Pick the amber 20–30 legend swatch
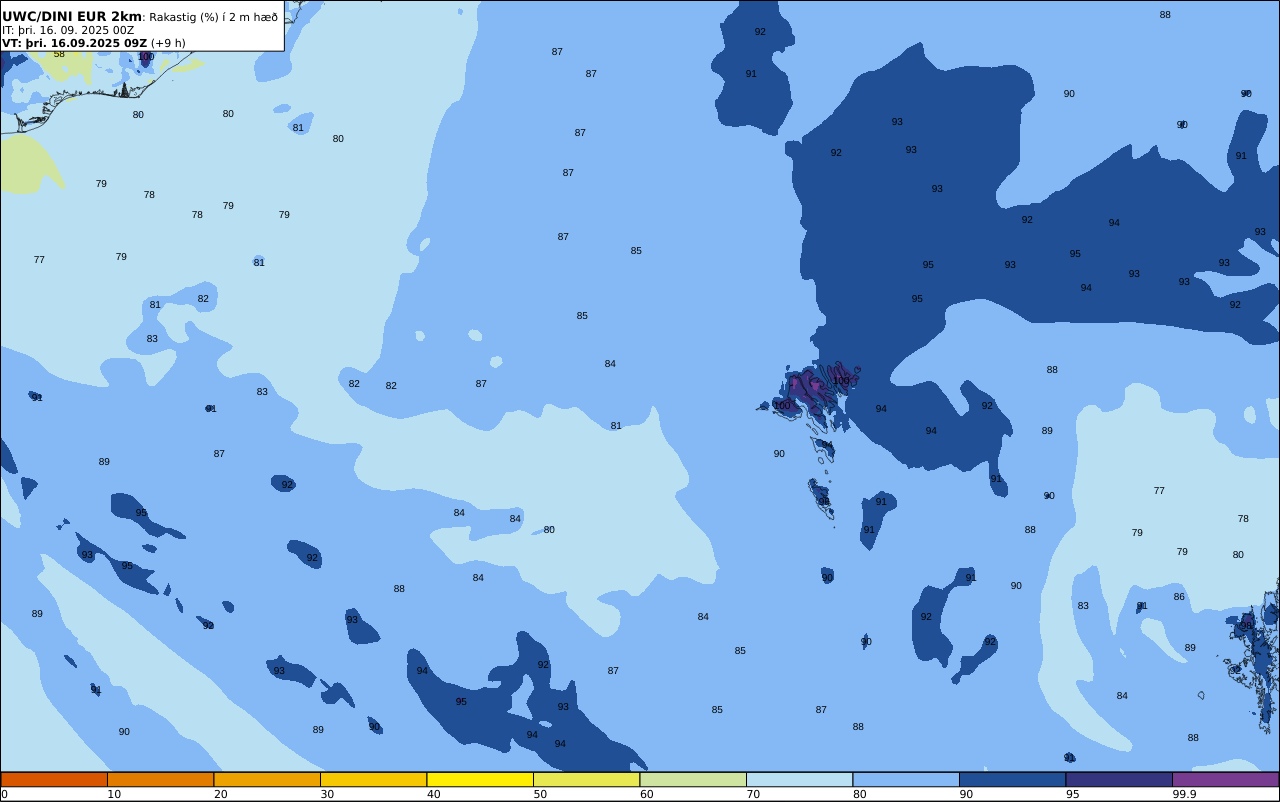Image resolution: width=1280 pixels, height=802 pixels. pos(267,779)
